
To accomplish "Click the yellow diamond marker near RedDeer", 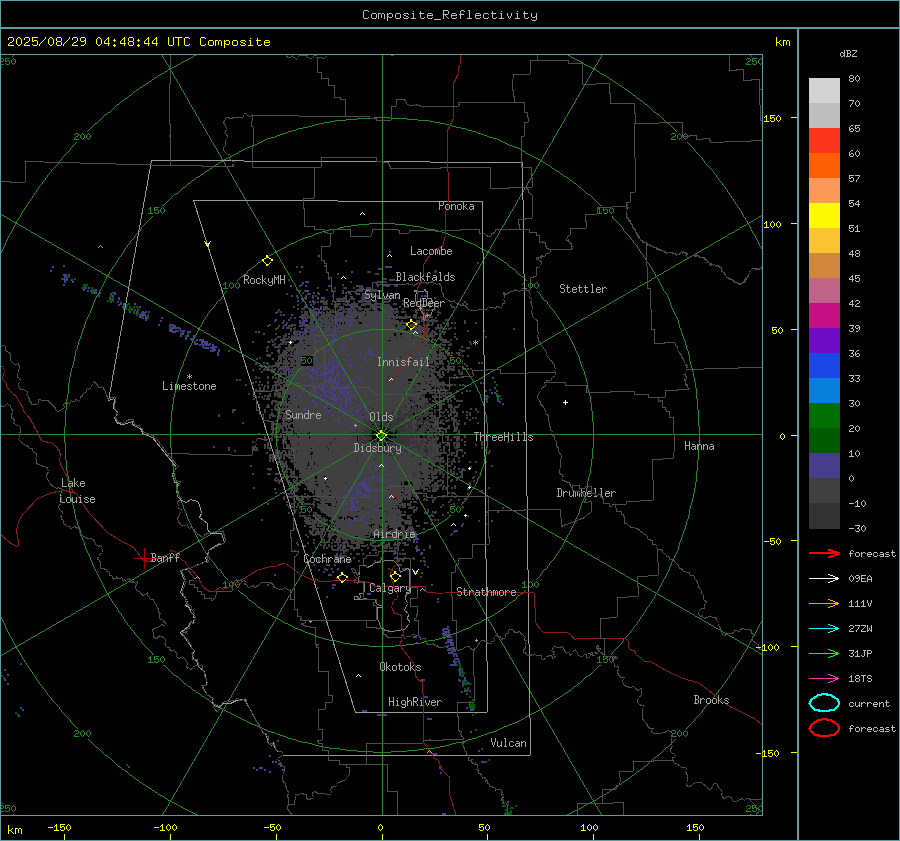I will pos(412,325).
